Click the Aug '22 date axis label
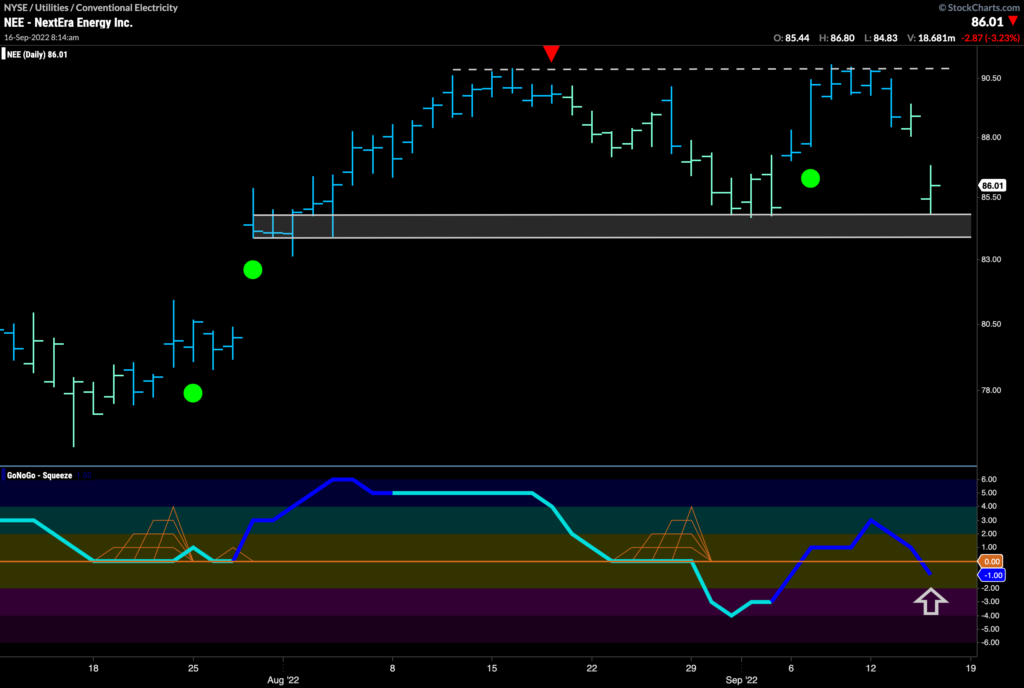This screenshot has height=688, width=1024. pos(284,675)
